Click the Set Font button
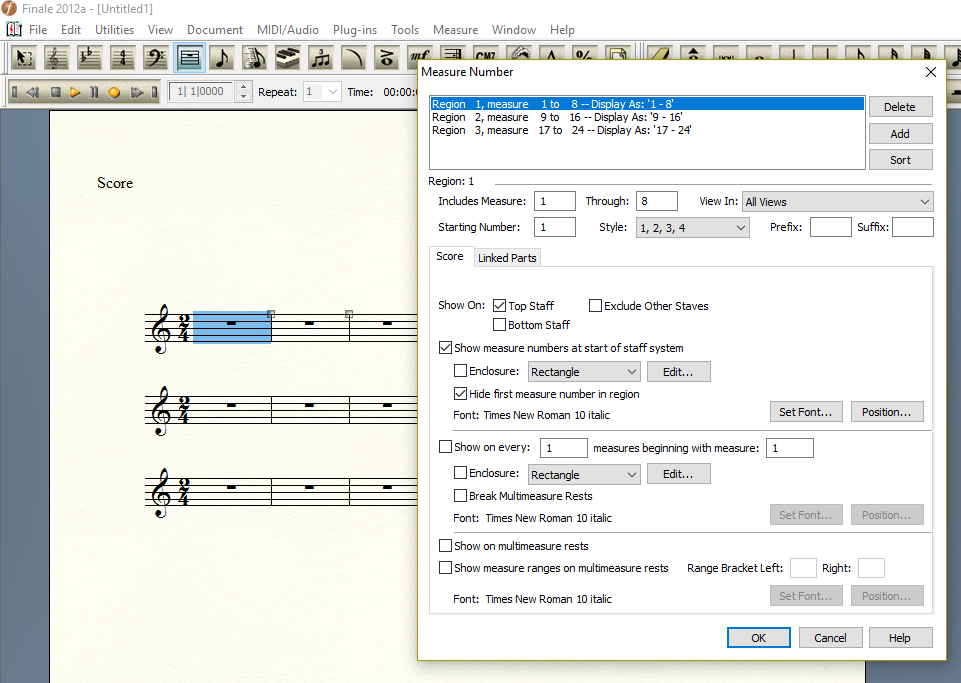This screenshot has width=961, height=683. [x=806, y=412]
